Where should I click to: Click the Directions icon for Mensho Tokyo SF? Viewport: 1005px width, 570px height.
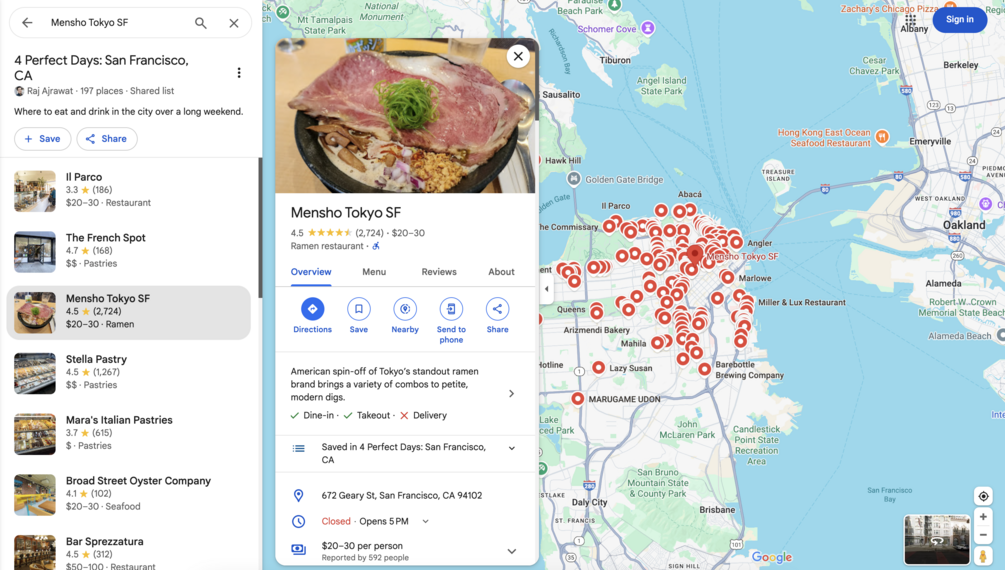(312, 309)
